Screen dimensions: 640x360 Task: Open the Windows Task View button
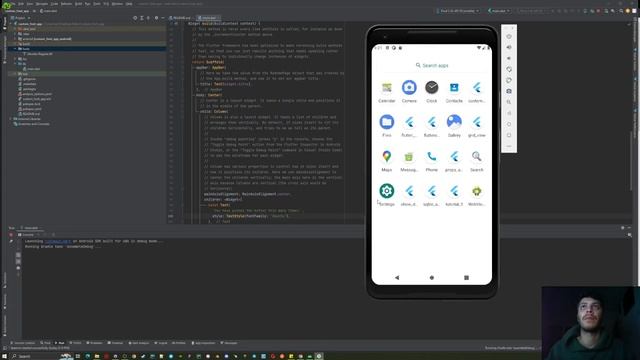pos(78,356)
